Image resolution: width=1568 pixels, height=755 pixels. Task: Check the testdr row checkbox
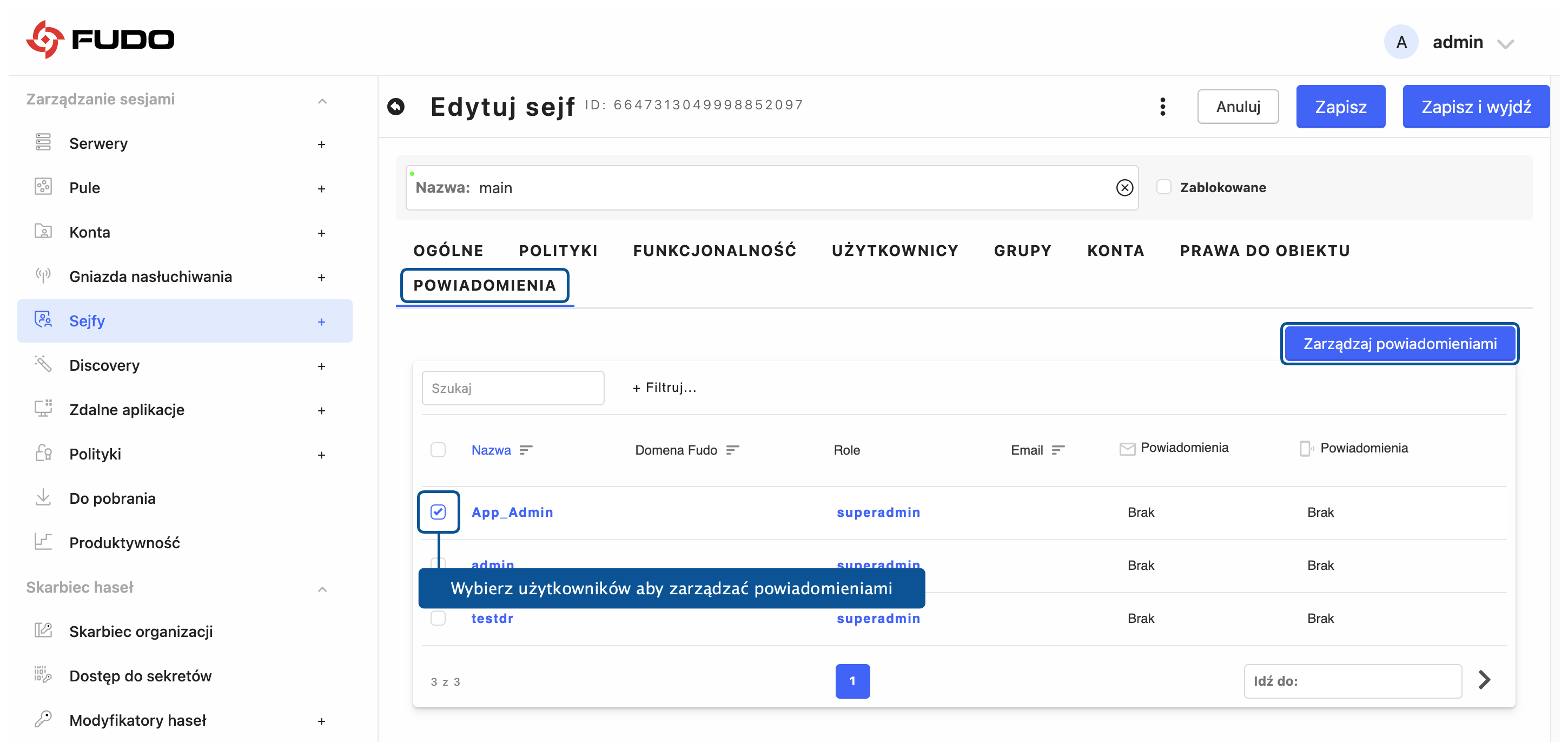pos(438,618)
